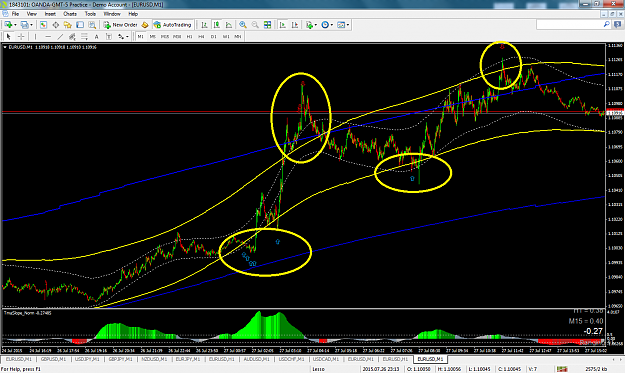This screenshot has width=625, height=373.
Task: Click the 2575/2 kb traffic status
Action: 596,369
